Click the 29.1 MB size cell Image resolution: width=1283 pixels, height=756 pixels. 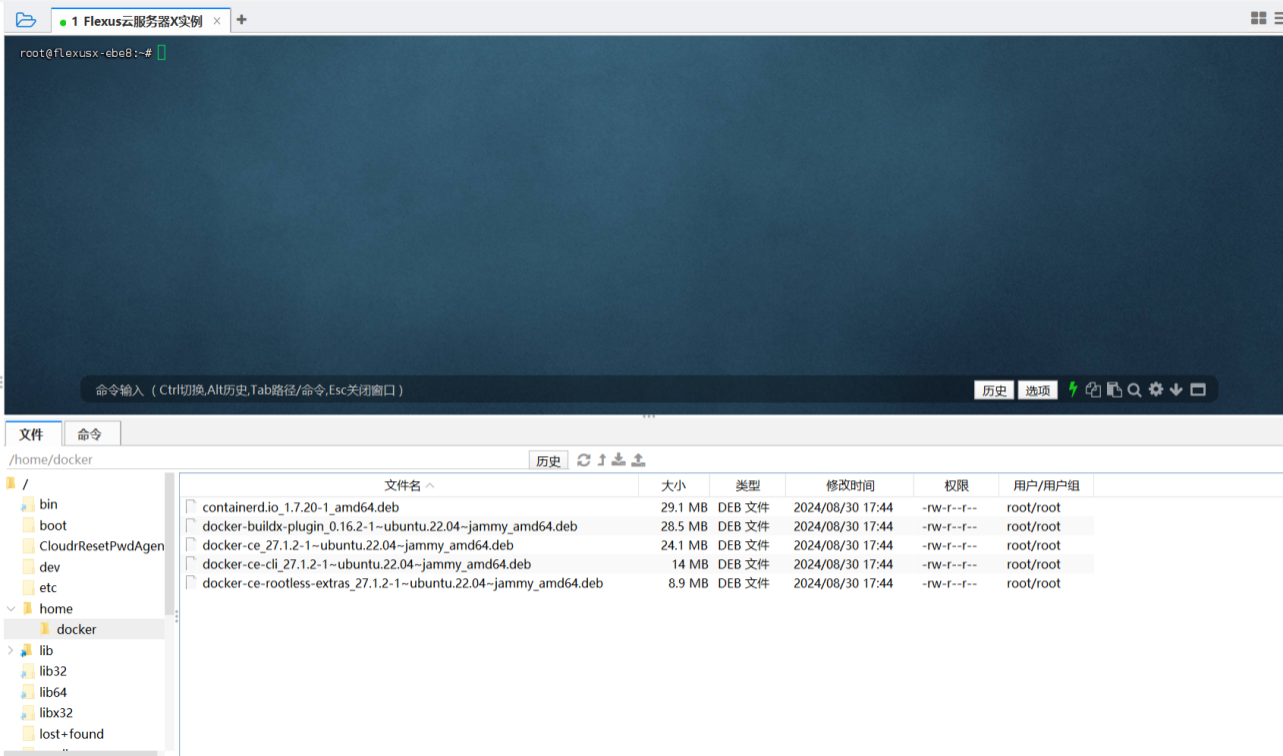[x=684, y=507]
